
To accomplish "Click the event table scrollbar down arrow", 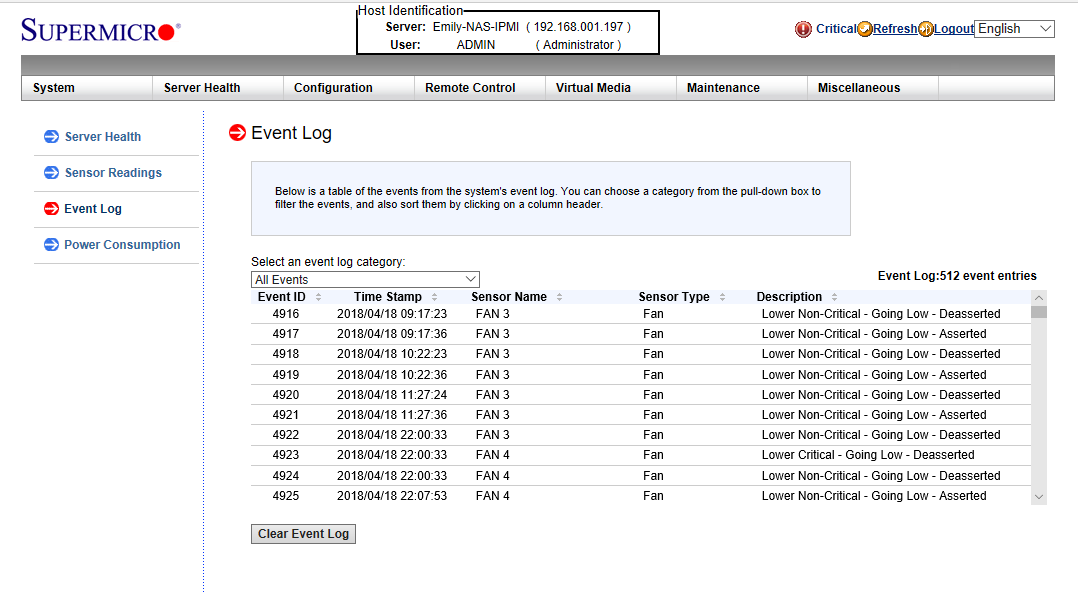I will [x=1038, y=497].
